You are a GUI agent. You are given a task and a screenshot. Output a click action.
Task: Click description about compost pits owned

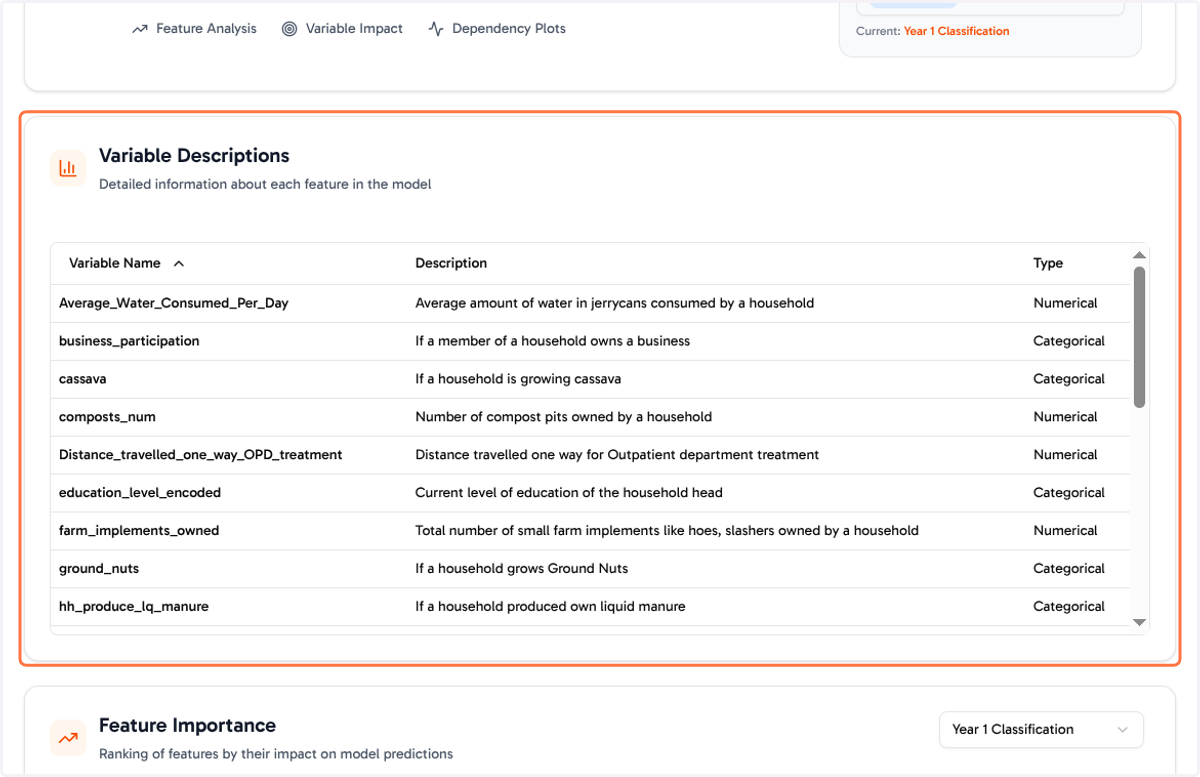563,417
